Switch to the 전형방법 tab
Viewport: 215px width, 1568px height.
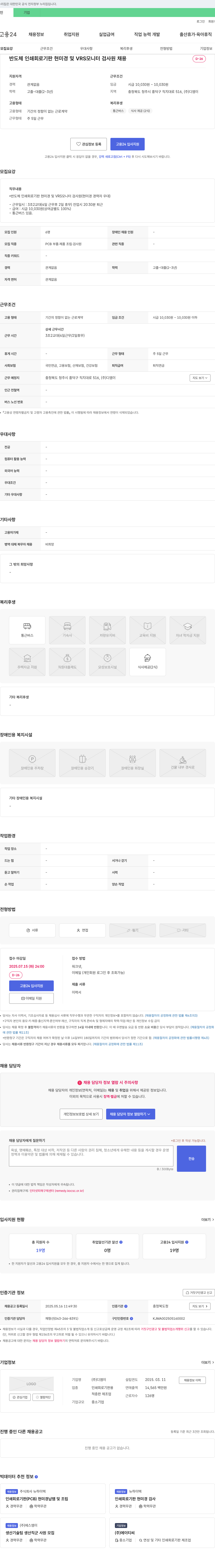pyautogui.click(x=166, y=49)
